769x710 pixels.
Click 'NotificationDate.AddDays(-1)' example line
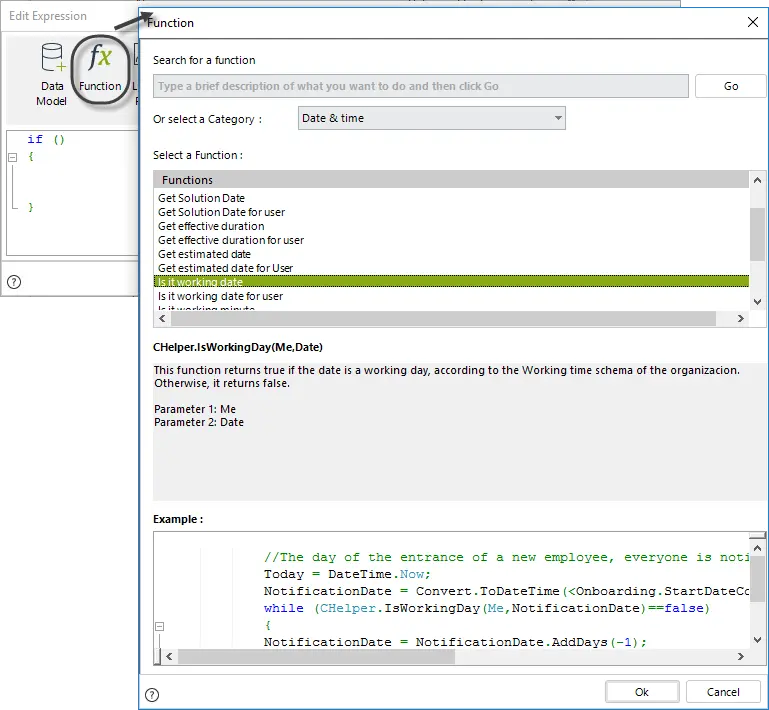[x=455, y=642]
